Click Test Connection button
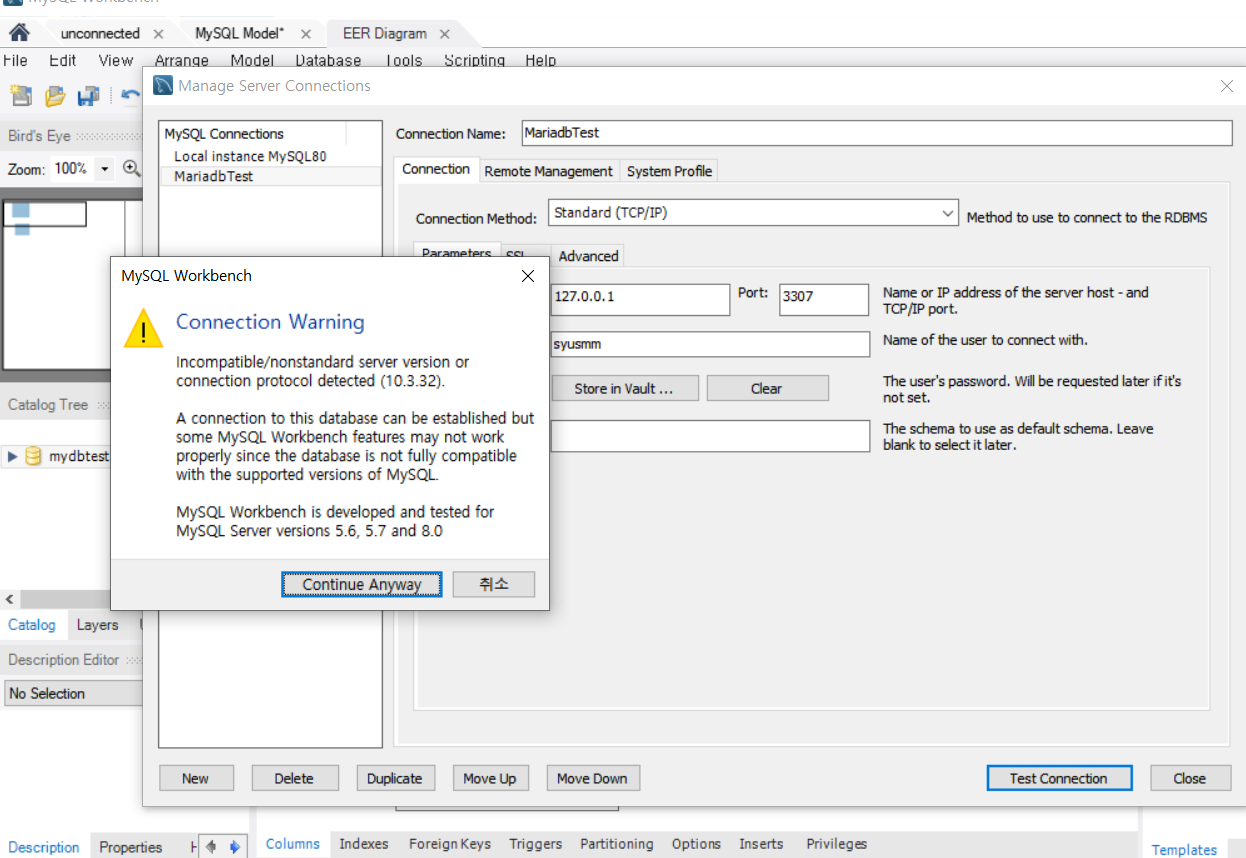 (x=1059, y=778)
